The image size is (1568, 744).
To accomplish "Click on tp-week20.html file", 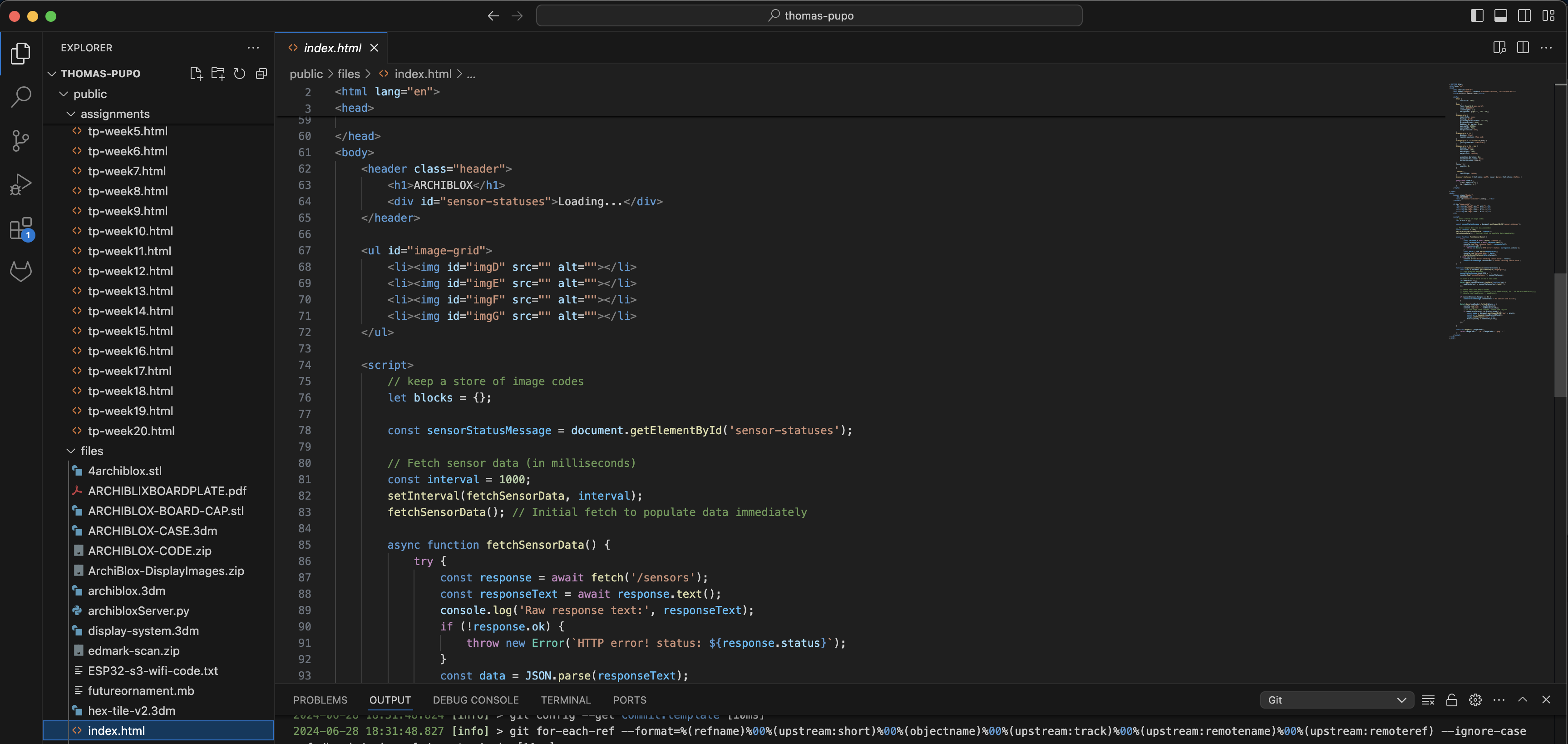I will click(x=131, y=432).
